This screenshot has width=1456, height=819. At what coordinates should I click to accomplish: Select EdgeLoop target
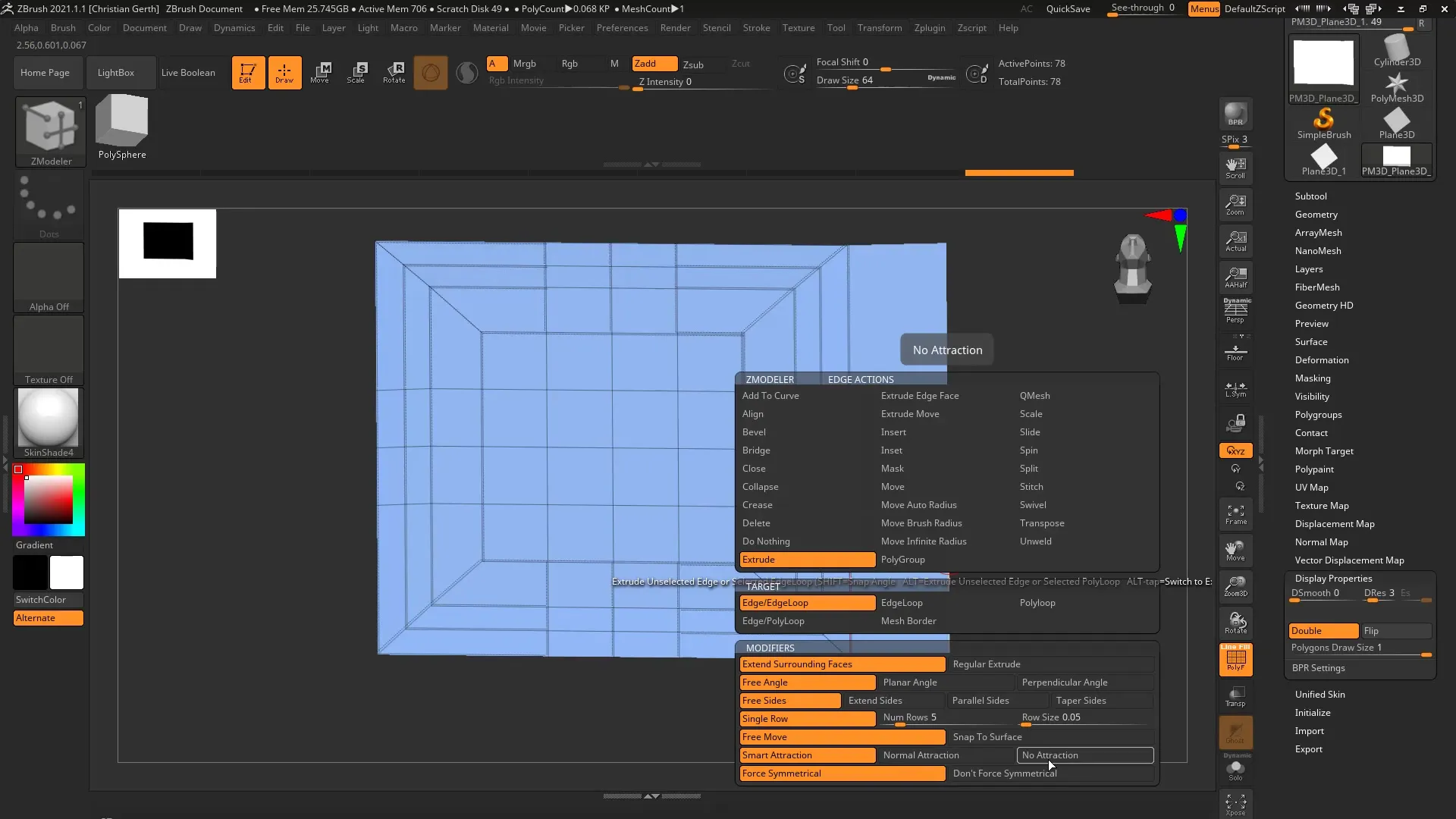[946, 603]
